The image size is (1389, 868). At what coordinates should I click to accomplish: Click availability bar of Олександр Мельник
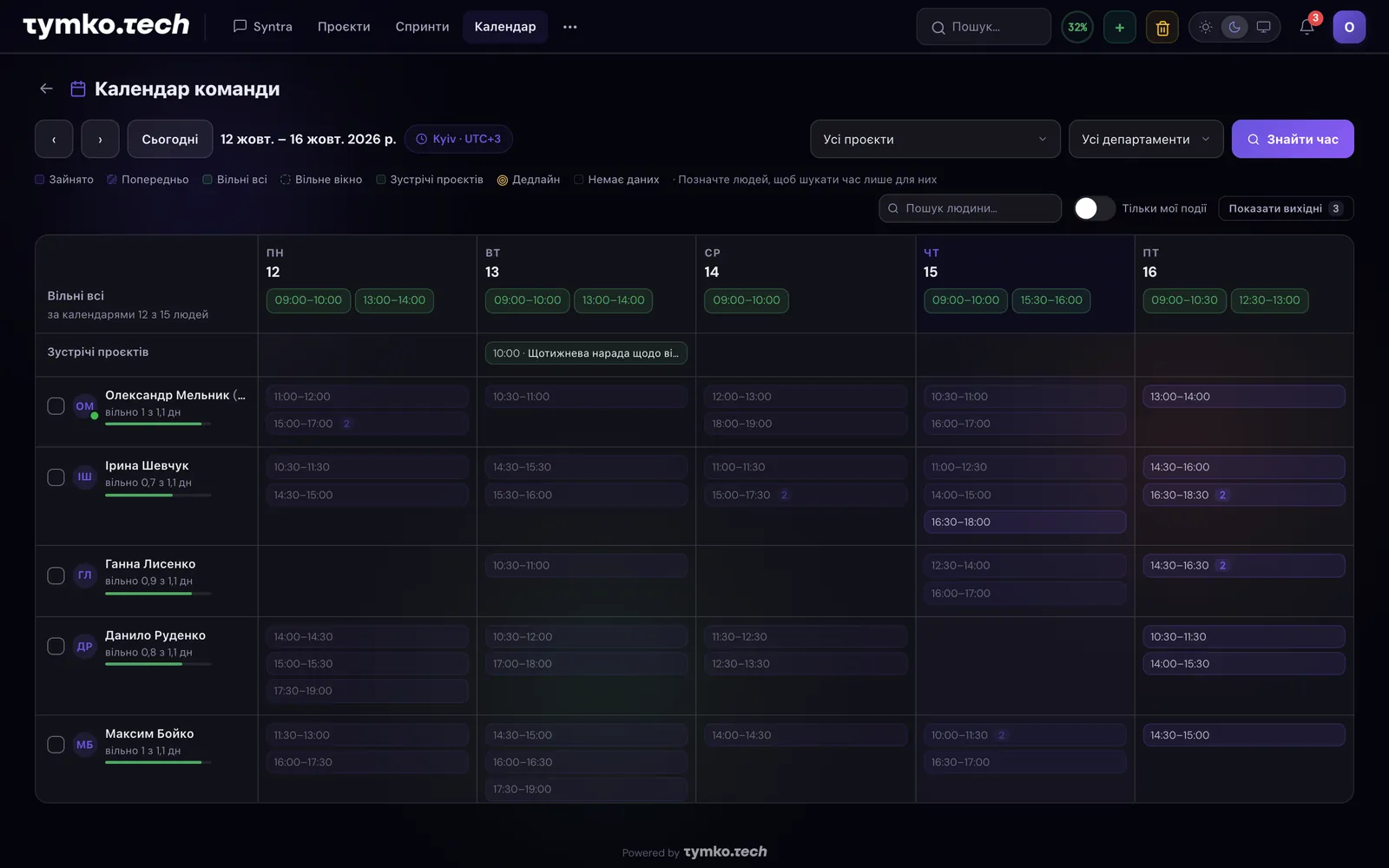click(x=158, y=424)
